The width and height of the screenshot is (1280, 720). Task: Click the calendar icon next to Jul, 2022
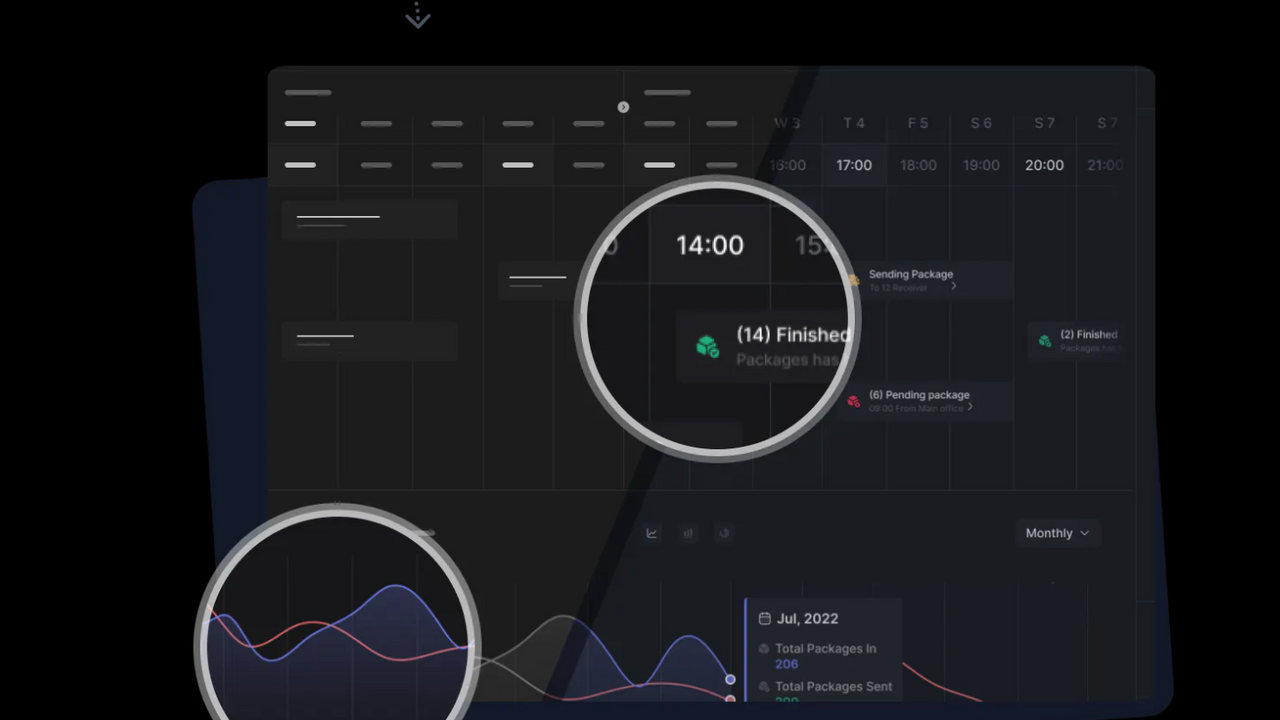[765, 619]
